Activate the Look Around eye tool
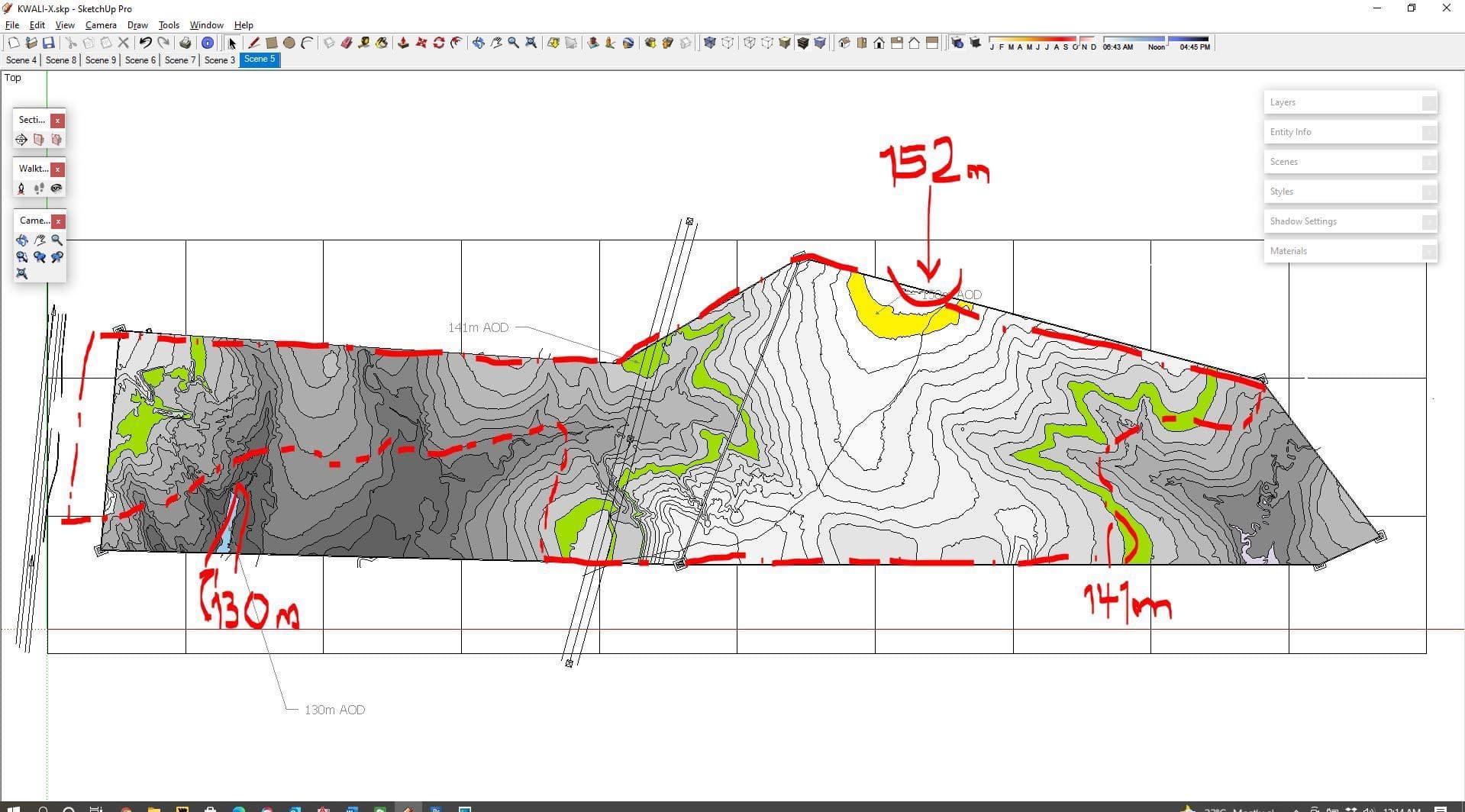 pos(56,188)
